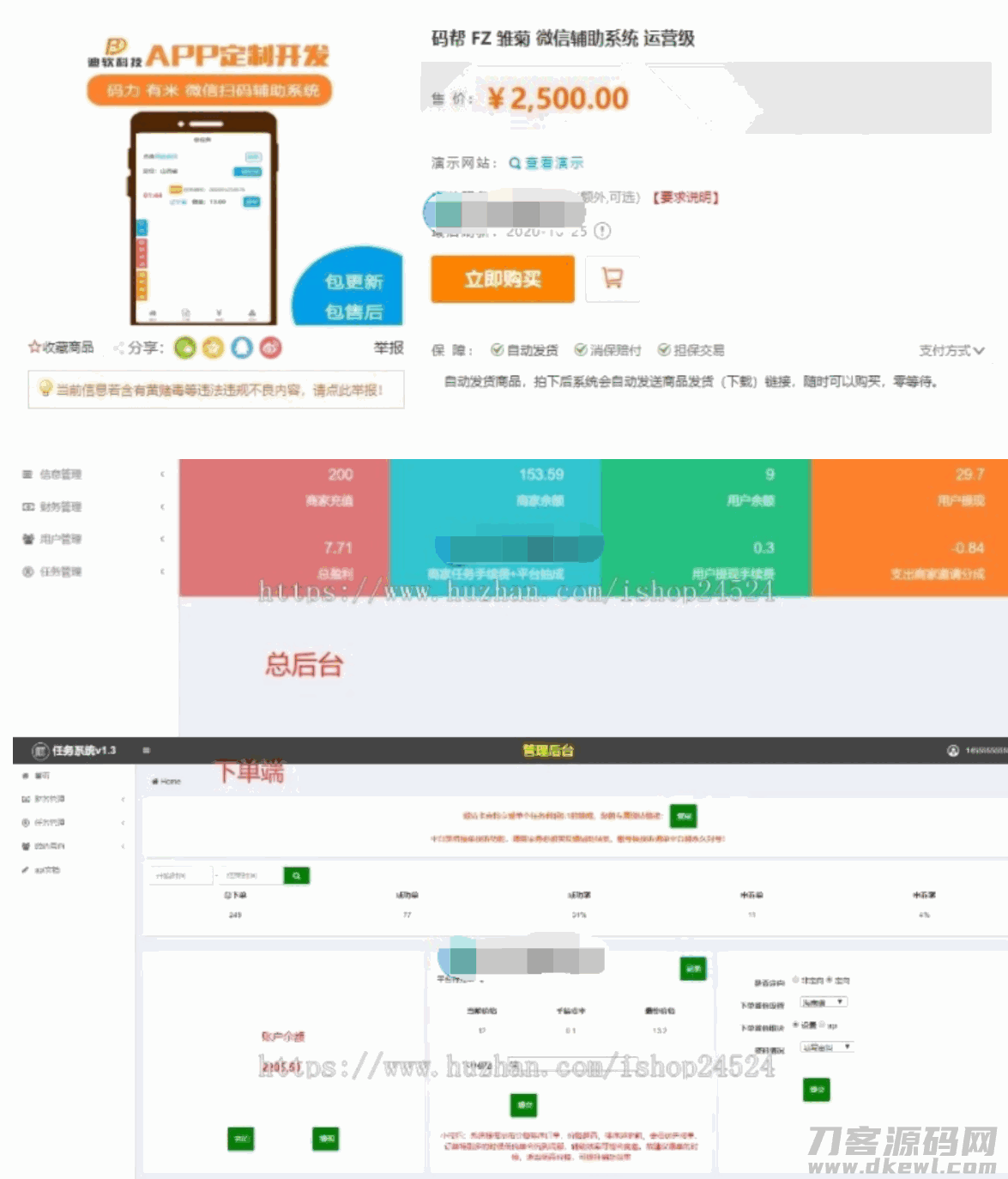1008x1179 pixels.
Task: Click the green magnifier search button
Action: pos(296,875)
